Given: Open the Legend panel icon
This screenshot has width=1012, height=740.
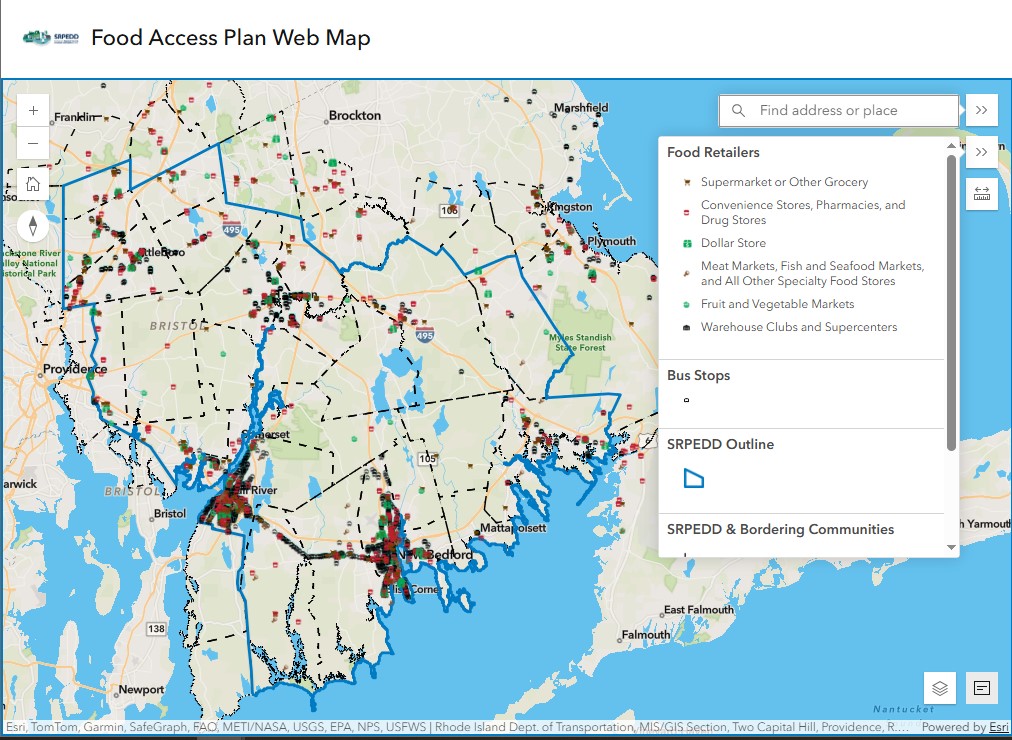Looking at the screenshot, I should pos(980,689).
